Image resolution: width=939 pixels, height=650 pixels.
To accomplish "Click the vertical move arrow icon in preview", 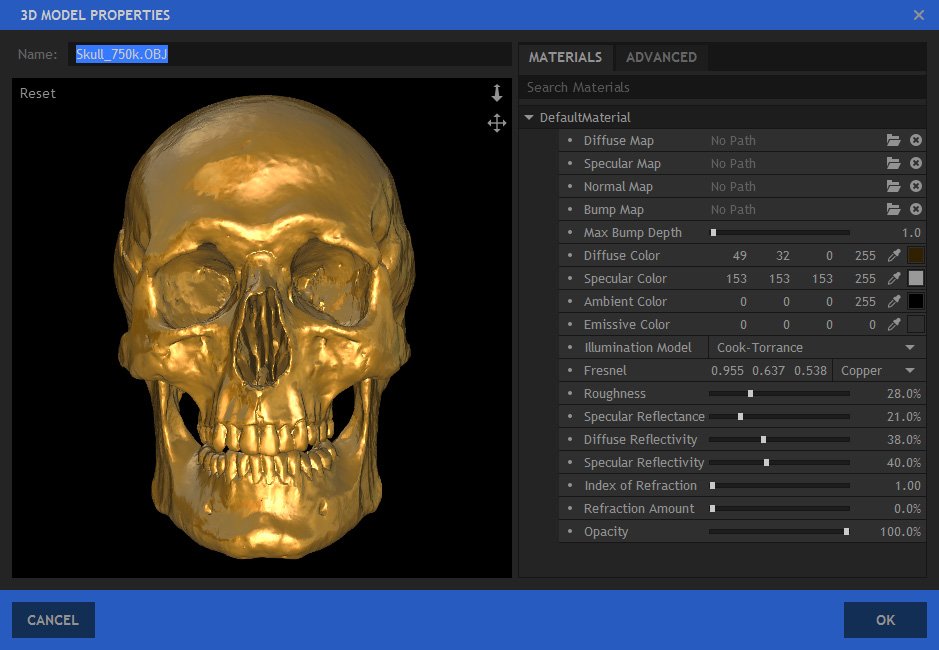I will 497,93.
